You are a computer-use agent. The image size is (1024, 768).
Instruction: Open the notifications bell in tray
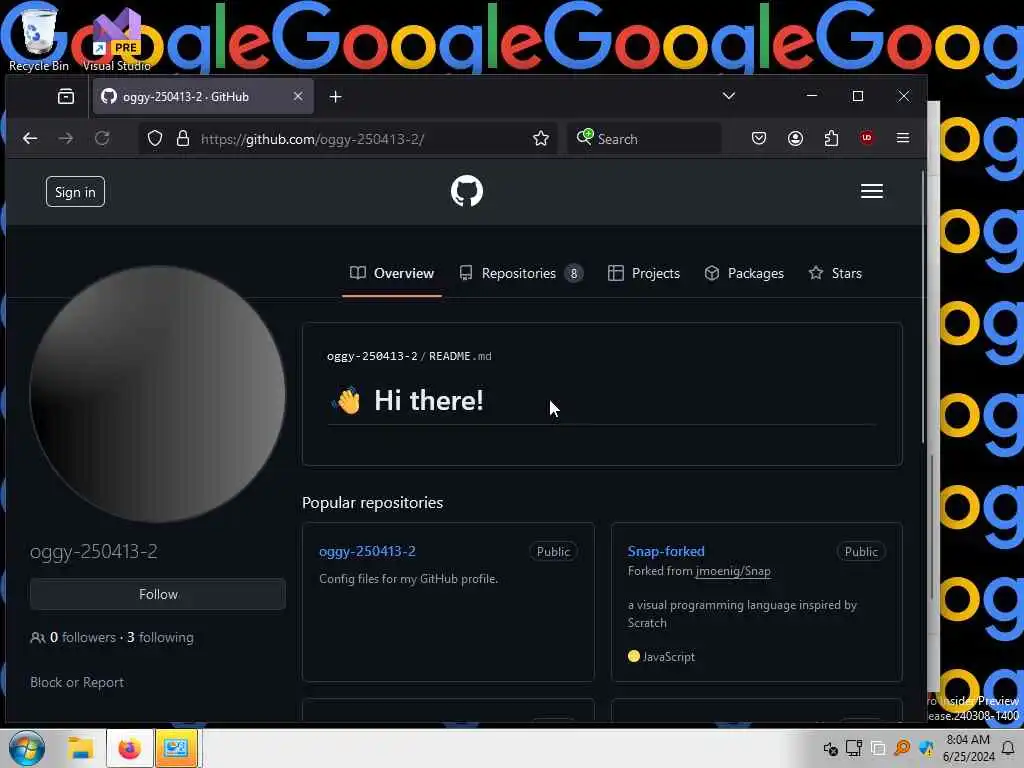[1008, 748]
